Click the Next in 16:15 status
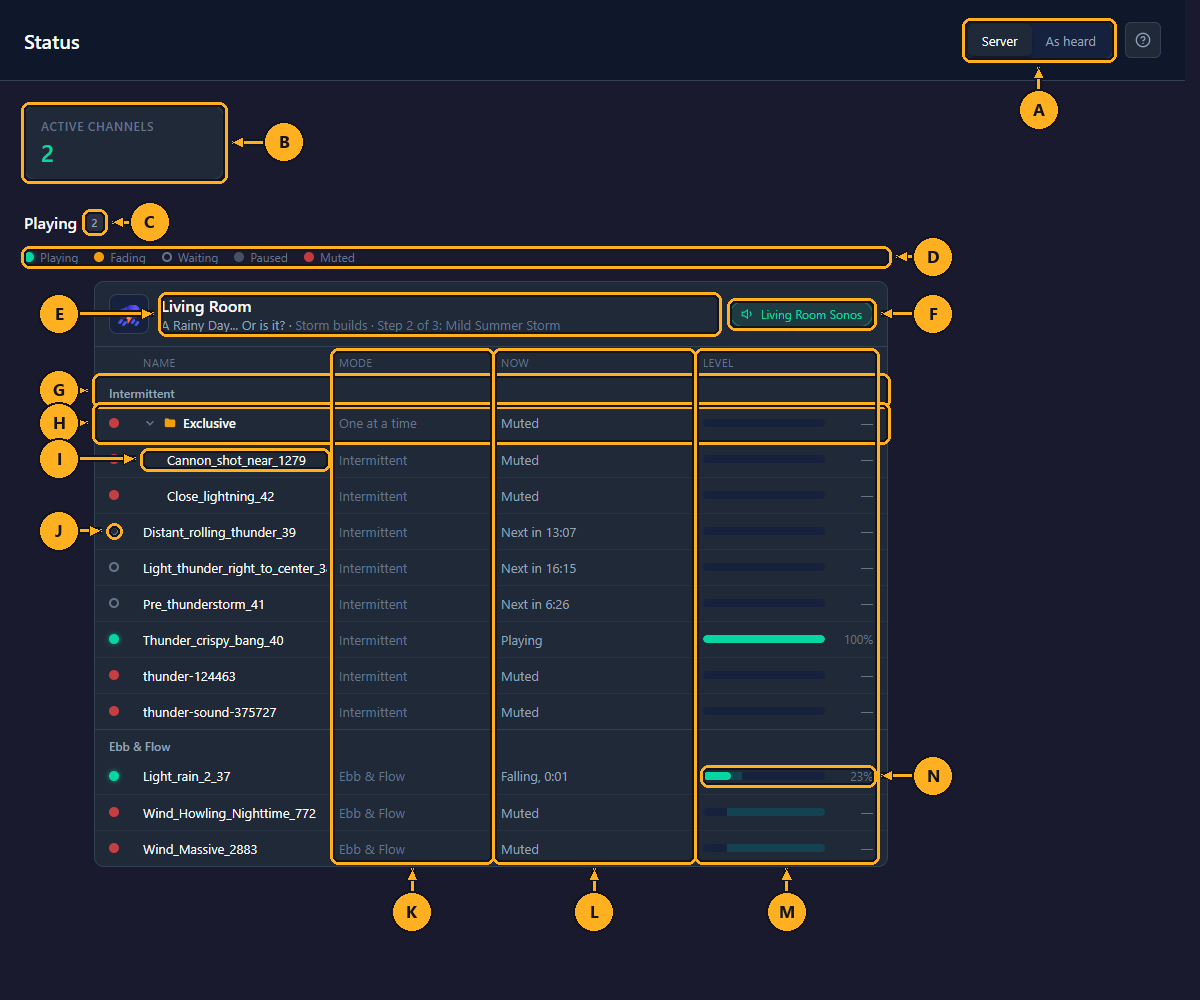The image size is (1200, 1000). pyautogui.click(x=538, y=568)
